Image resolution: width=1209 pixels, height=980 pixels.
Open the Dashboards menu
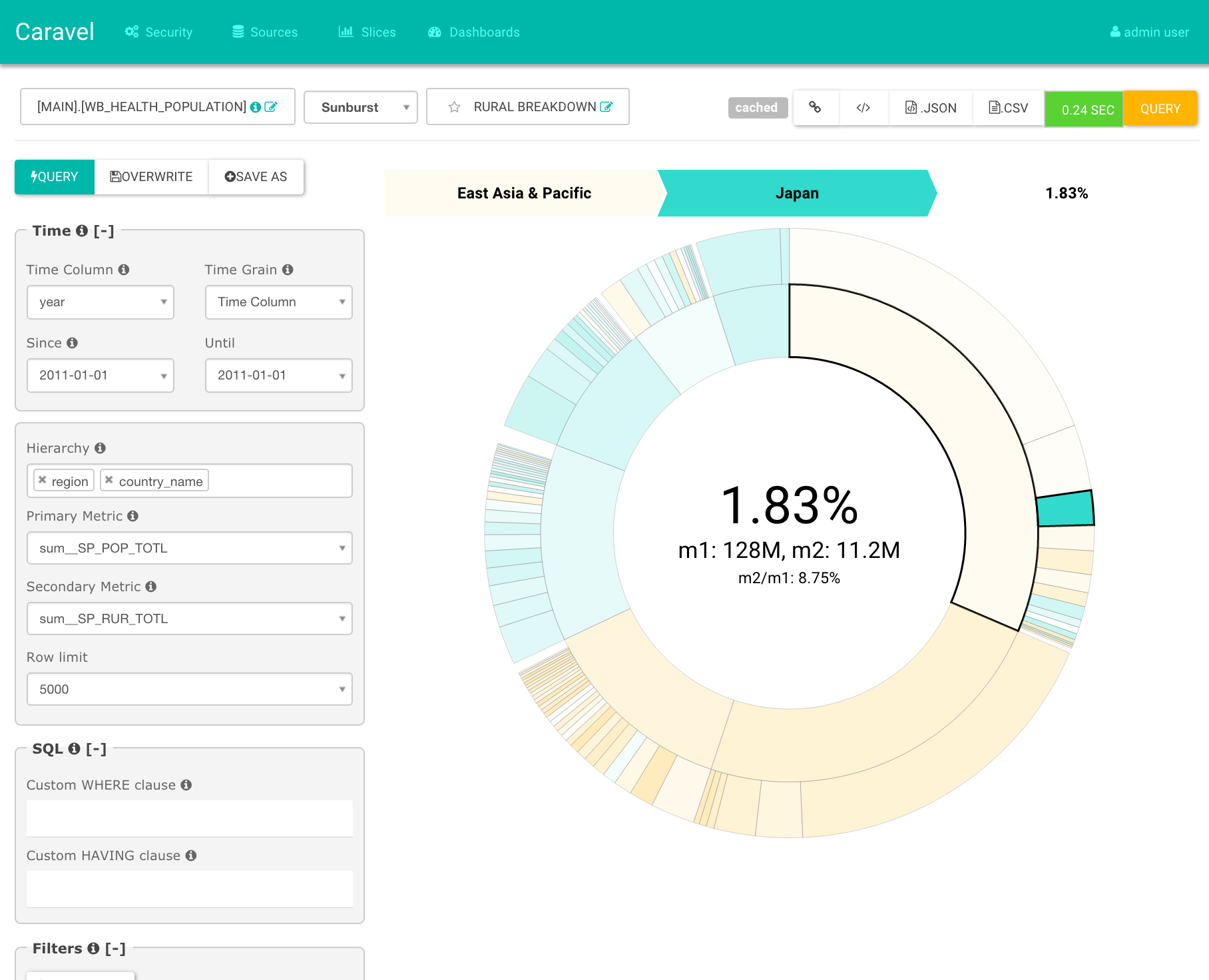pyautogui.click(x=473, y=32)
